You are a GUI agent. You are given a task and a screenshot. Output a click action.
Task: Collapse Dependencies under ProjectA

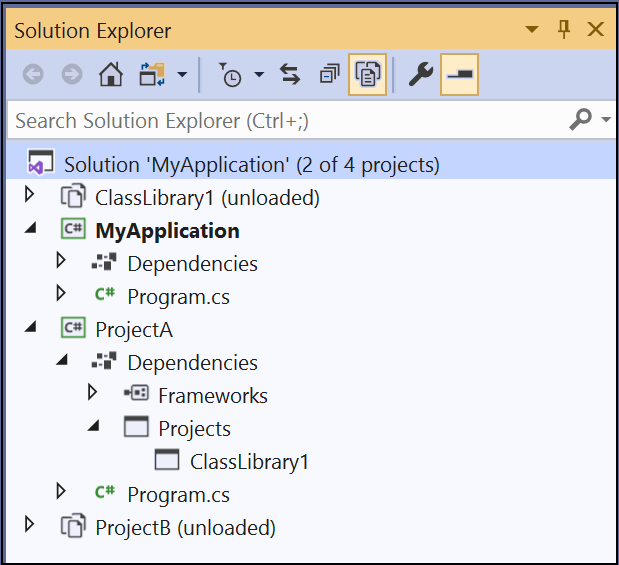62,360
